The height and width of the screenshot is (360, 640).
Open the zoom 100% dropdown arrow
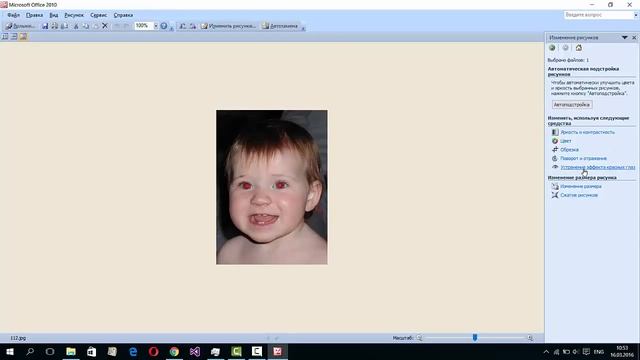(x=156, y=26)
